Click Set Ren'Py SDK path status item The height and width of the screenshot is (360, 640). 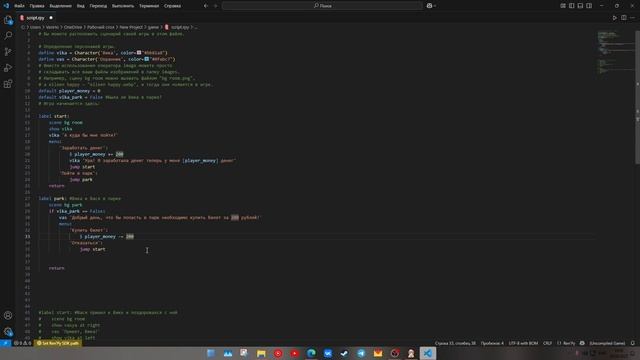click(x=58, y=343)
